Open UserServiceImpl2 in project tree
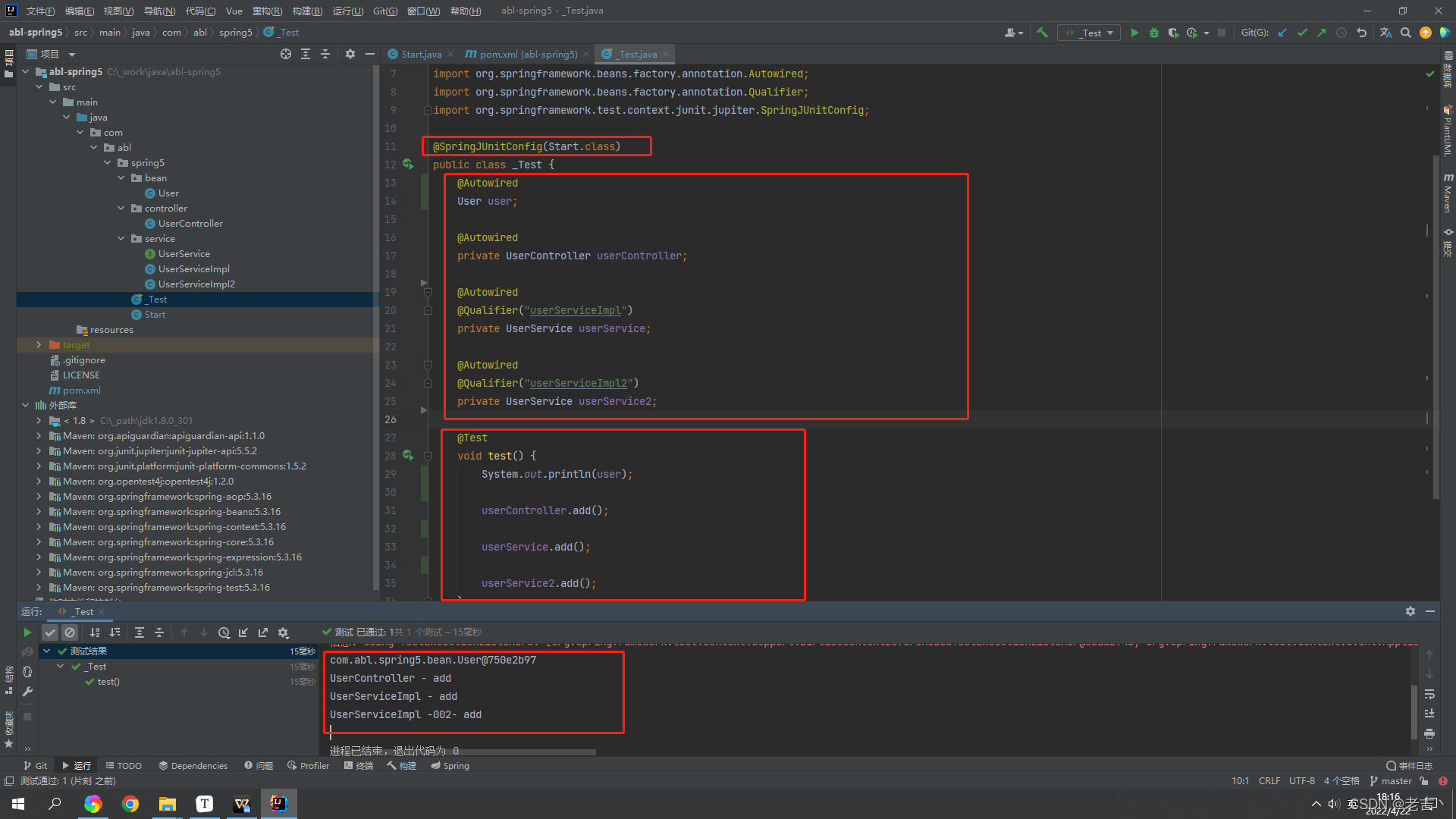Screen dimensions: 1456x819 tap(196, 284)
